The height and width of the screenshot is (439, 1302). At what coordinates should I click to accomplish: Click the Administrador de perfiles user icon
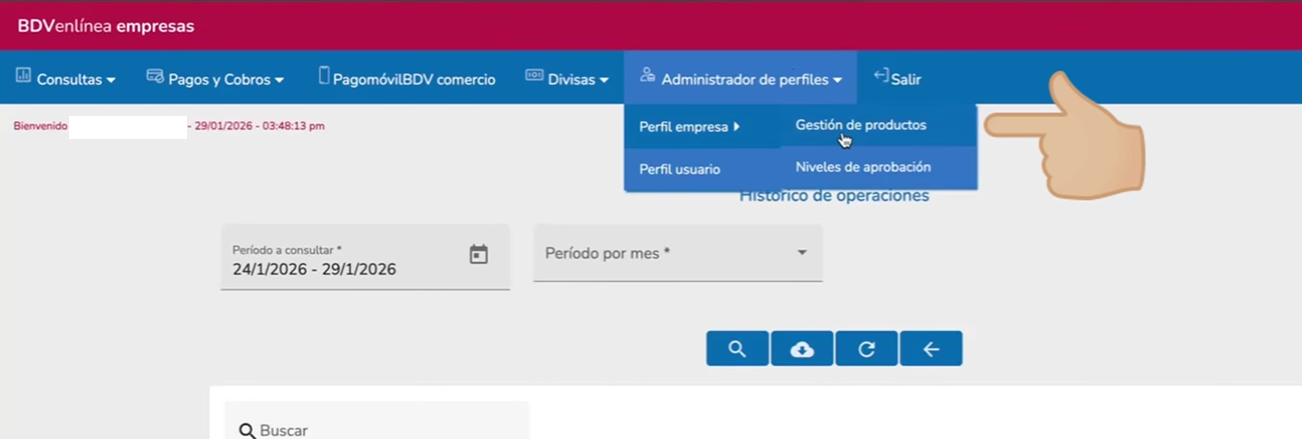point(647,75)
